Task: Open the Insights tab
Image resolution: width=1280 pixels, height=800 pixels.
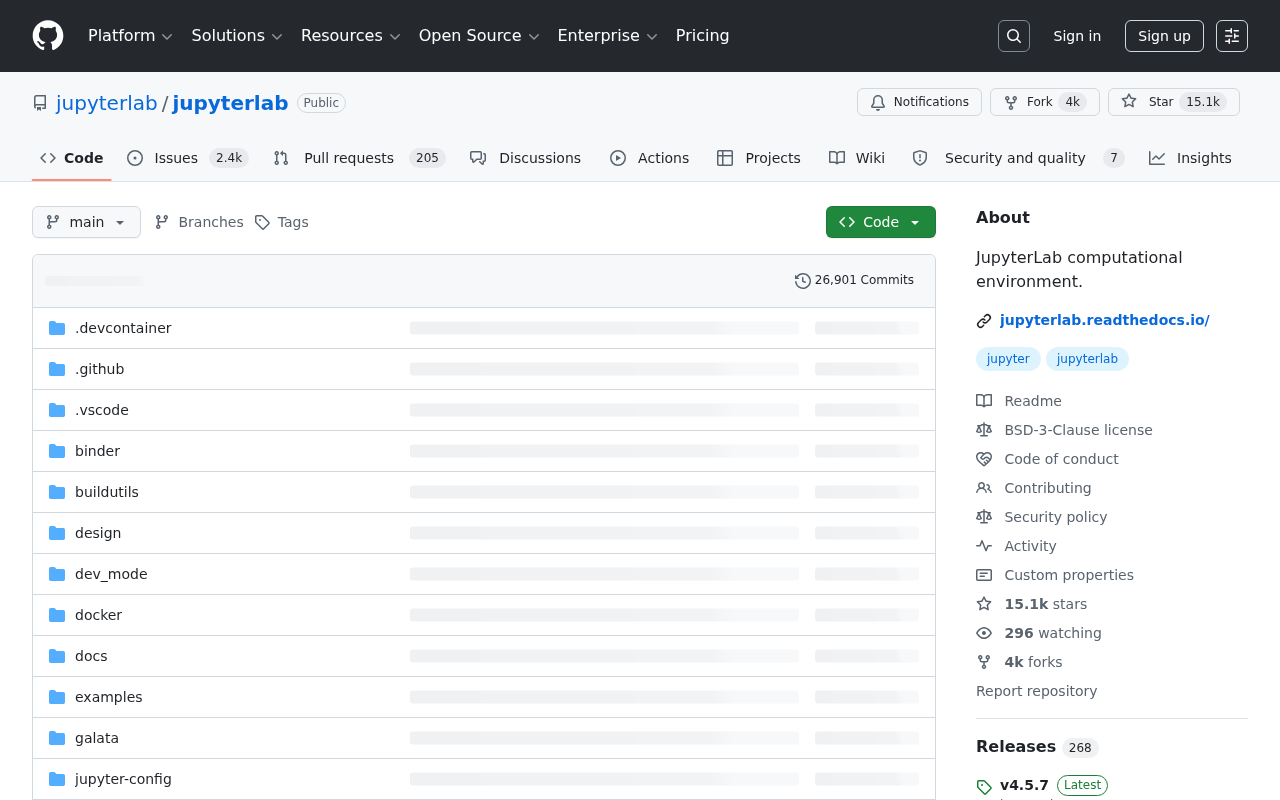Action: click(x=1190, y=158)
